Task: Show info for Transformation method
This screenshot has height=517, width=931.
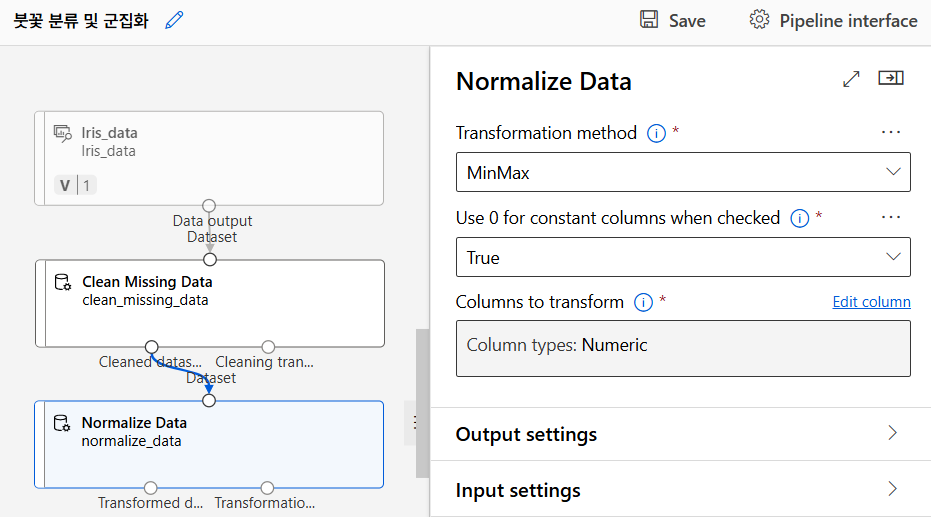Action: tap(656, 133)
